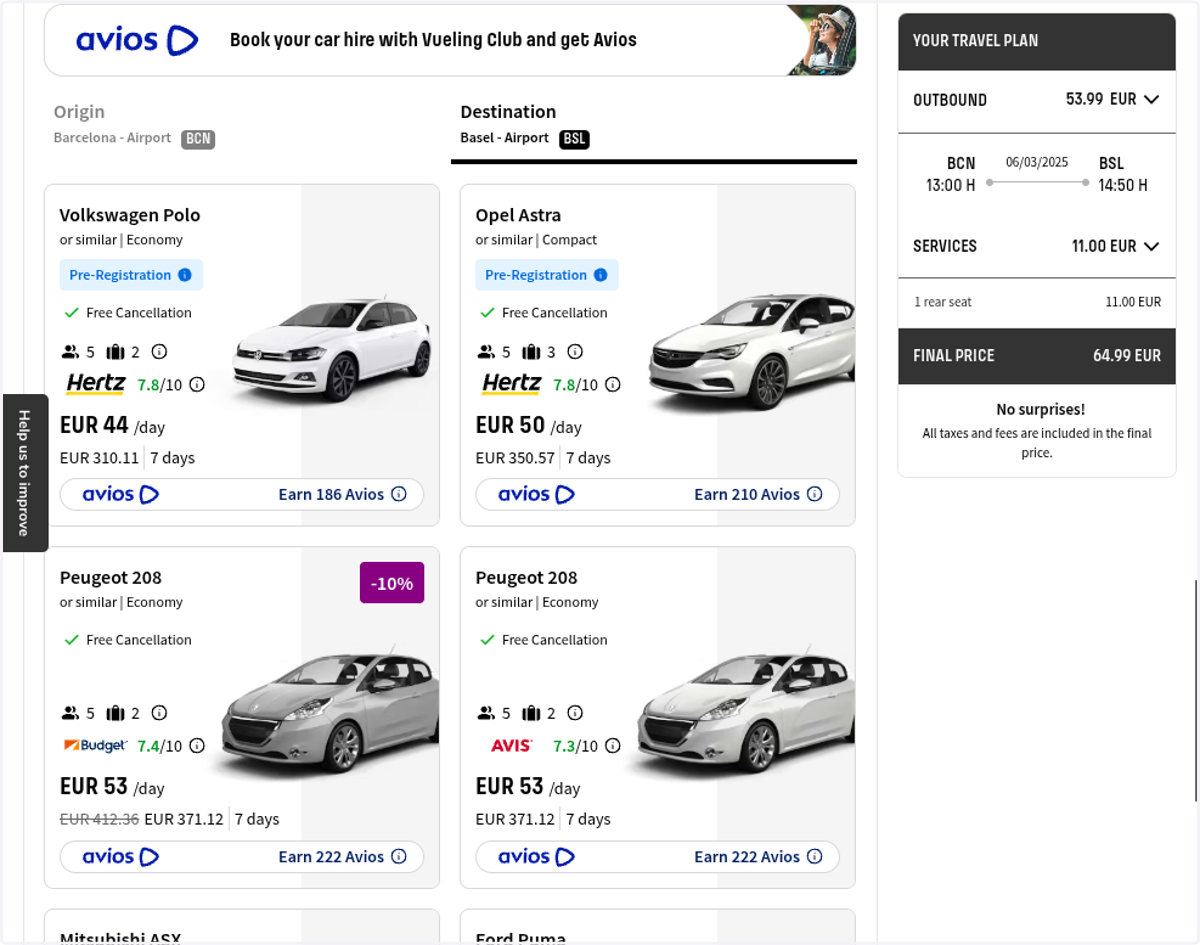
Task: Open rating info icon beside Hertz 7.8 on Volkswagen Polo
Action: (197, 384)
